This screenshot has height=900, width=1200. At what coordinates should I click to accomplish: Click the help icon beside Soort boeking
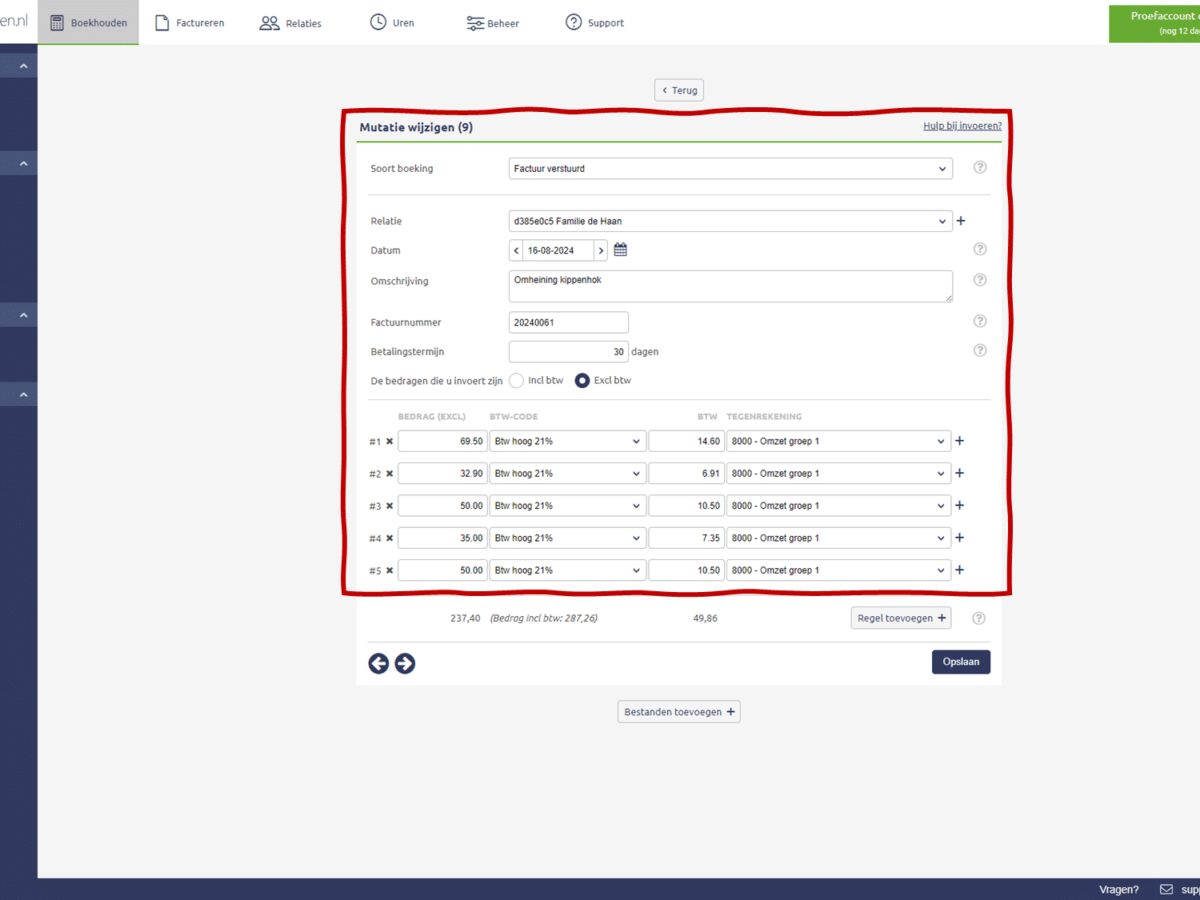click(x=980, y=168)
